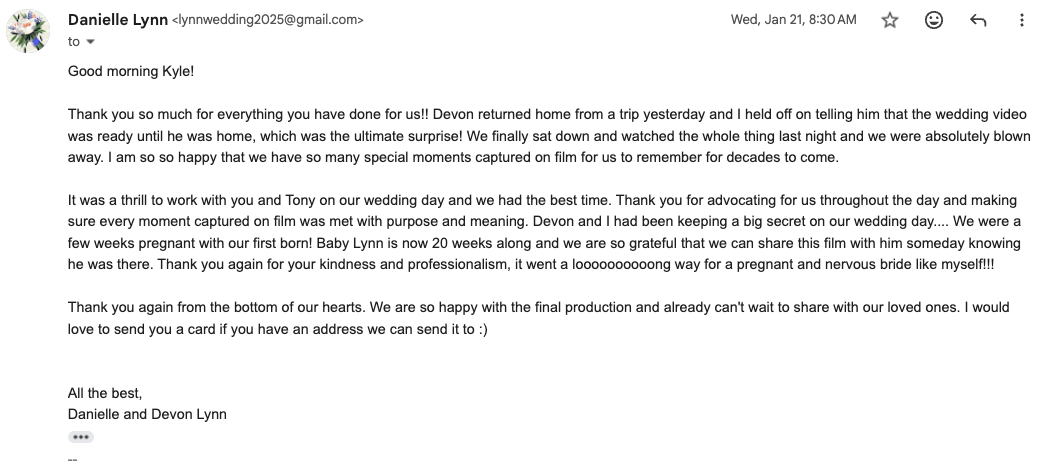This screenshot has height=461, width=1045.
Task: Click the signature "Danielle and Devon Lynn"
Action: 147,414
